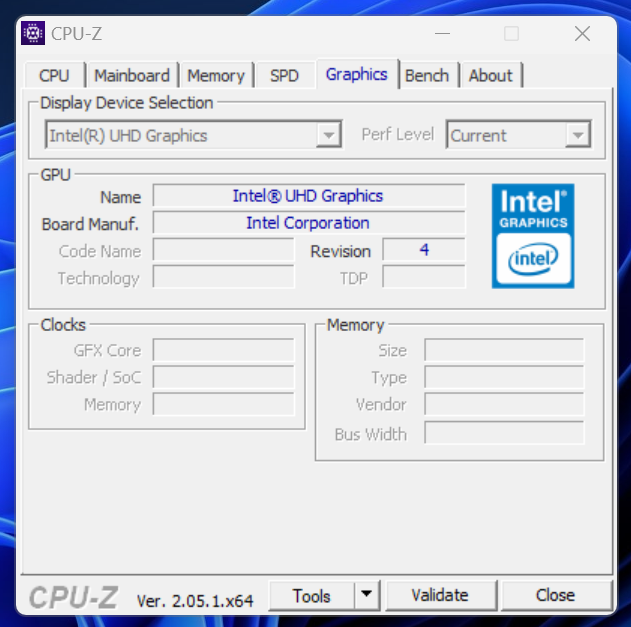This screenshot has width=631, height=627.
Task: Switch to the Mainboard tab
Action: pyautogui.click(x=132, y=76)
